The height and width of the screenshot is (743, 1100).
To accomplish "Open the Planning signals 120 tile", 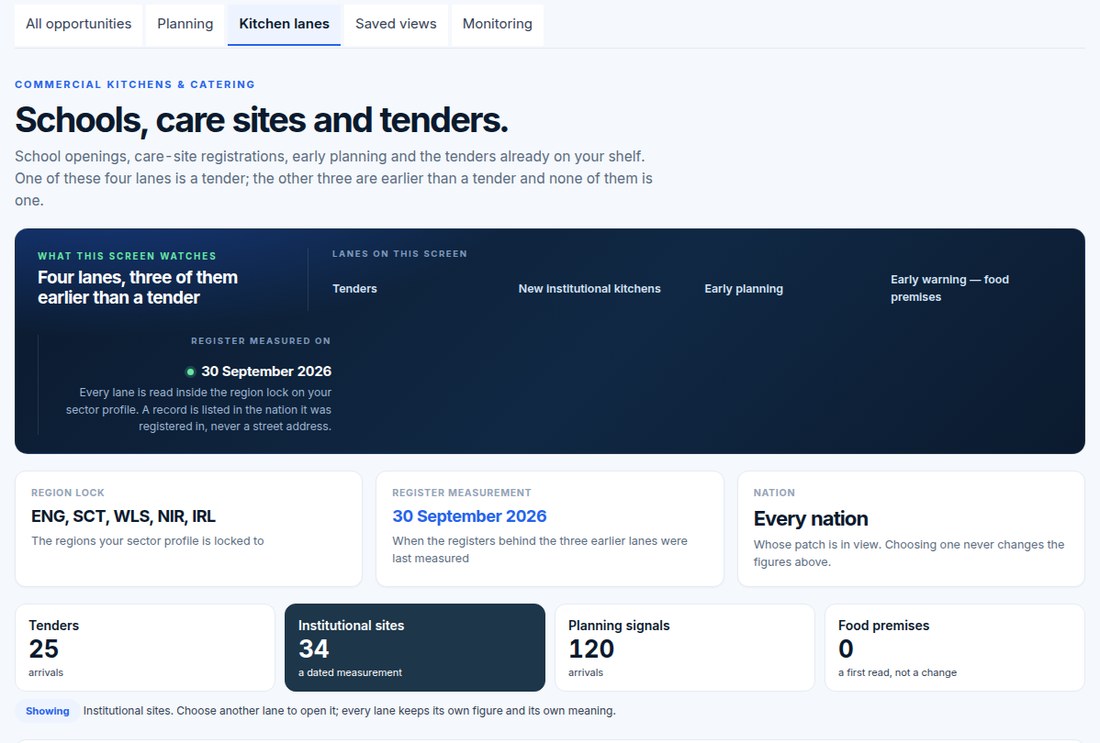I will [685, 648].
